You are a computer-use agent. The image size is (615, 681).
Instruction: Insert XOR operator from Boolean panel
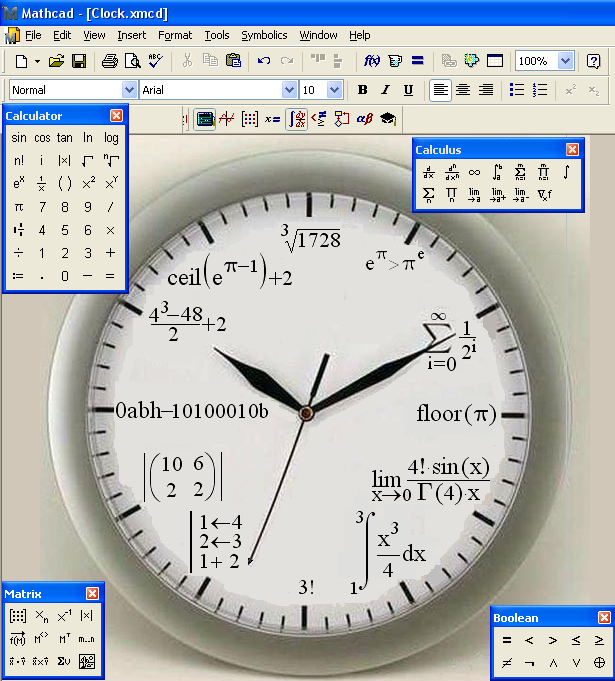[x=599, y=663]
